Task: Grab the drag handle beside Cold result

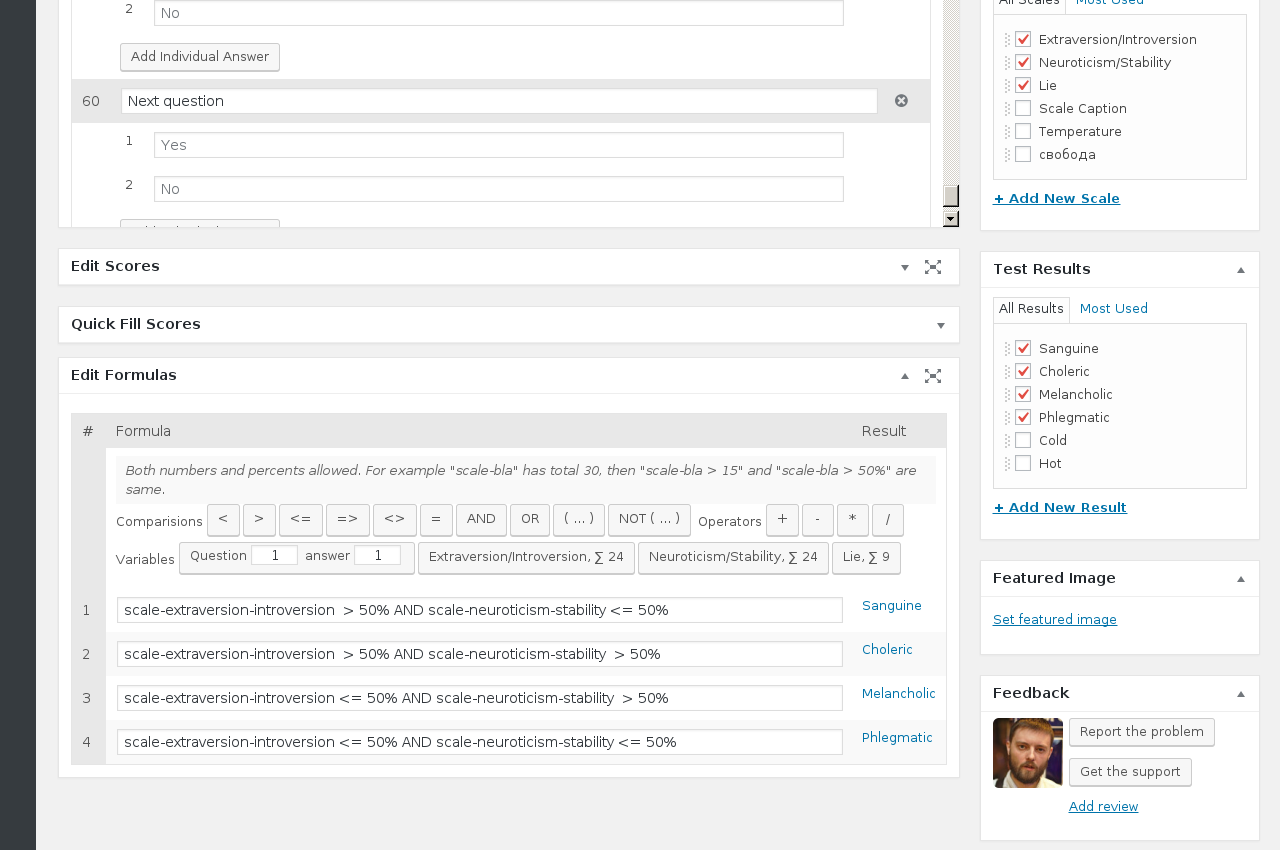Action: click(1007, 441)
